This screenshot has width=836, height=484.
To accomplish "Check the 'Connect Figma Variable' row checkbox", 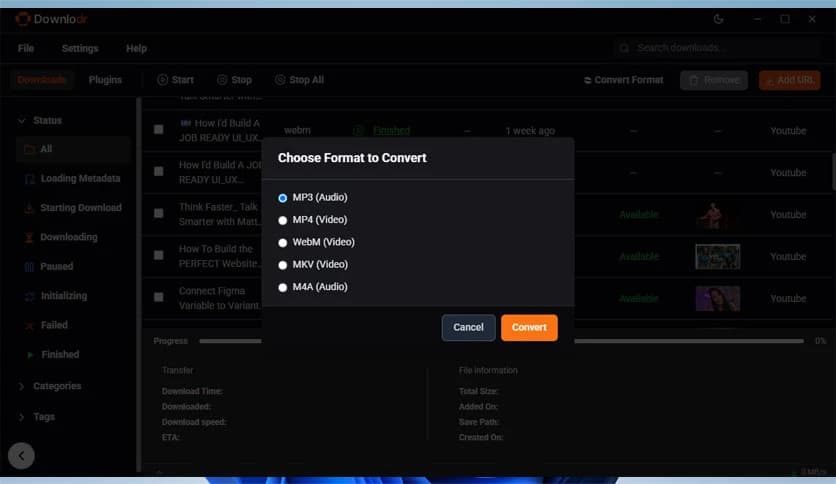I will click(x=158, y=297).
